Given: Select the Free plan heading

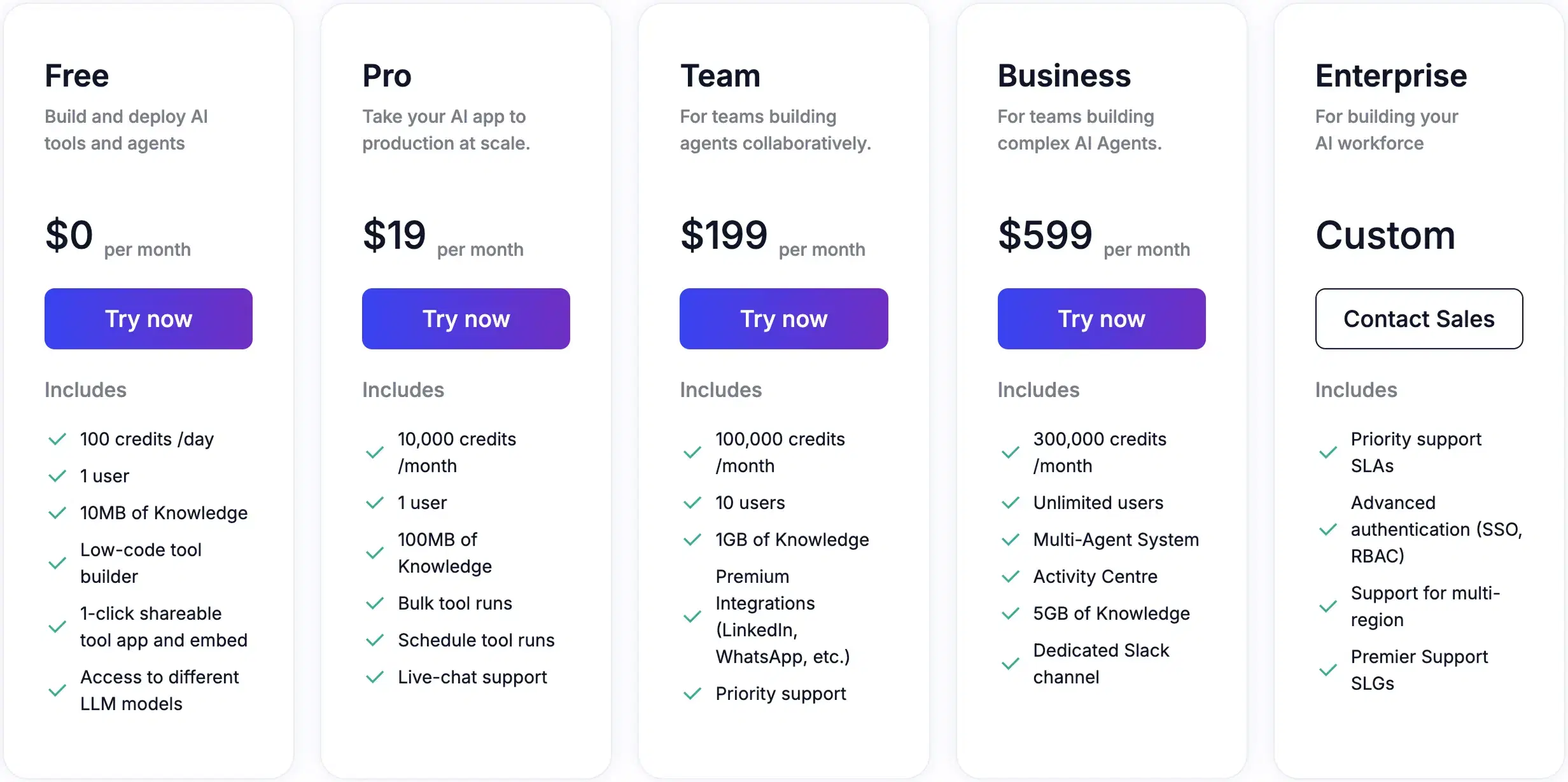Looking at the screenshot, I should pyautogui.click(x=76, y=74).
